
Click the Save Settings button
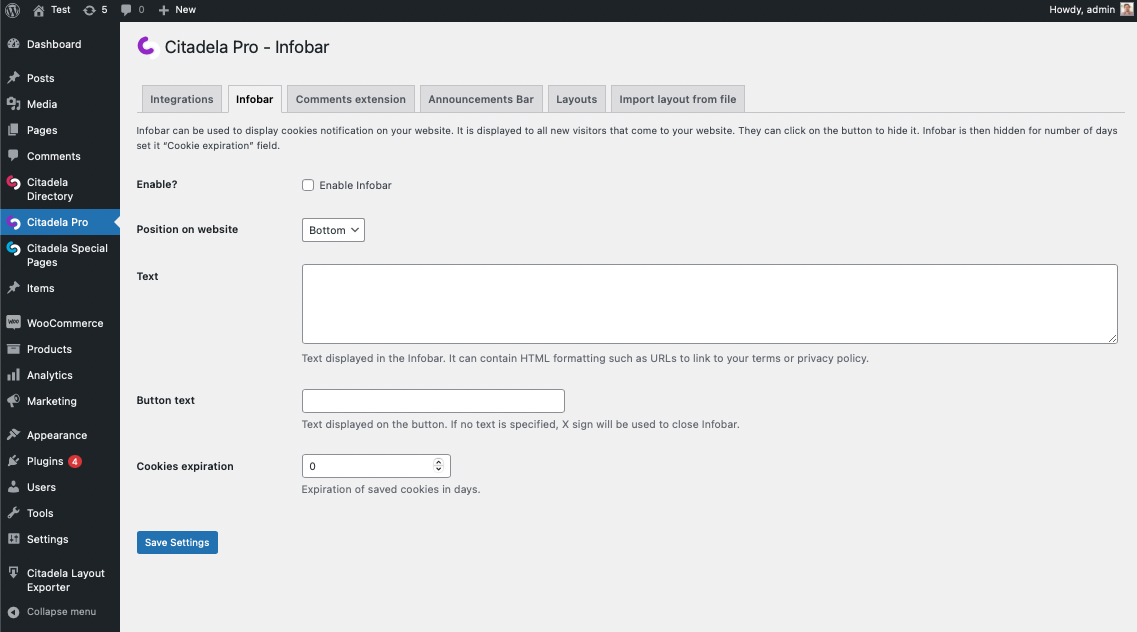click(x=177, y=542)
